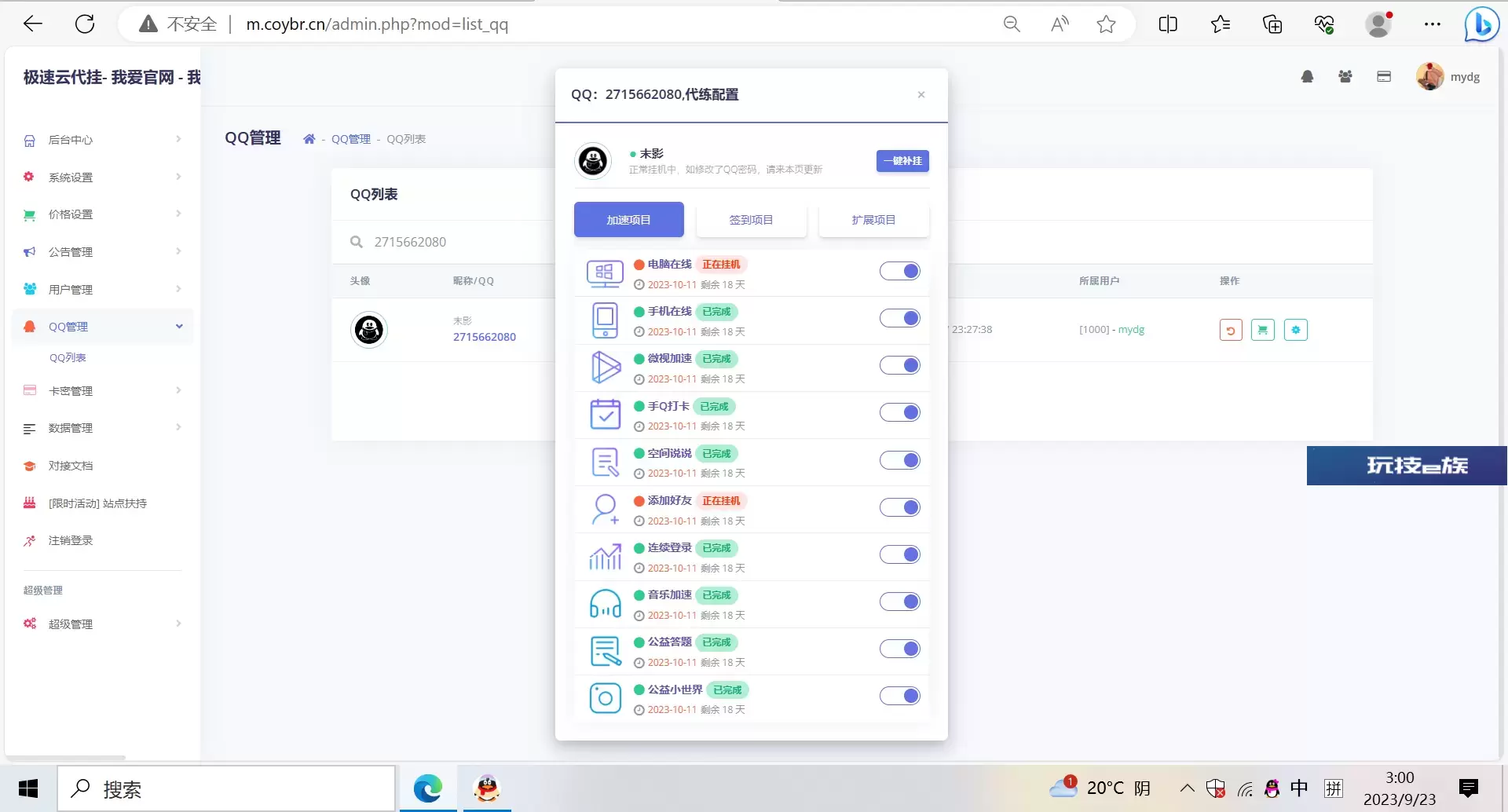Toggle off the 电脑在线 switch

click(900, 272)
